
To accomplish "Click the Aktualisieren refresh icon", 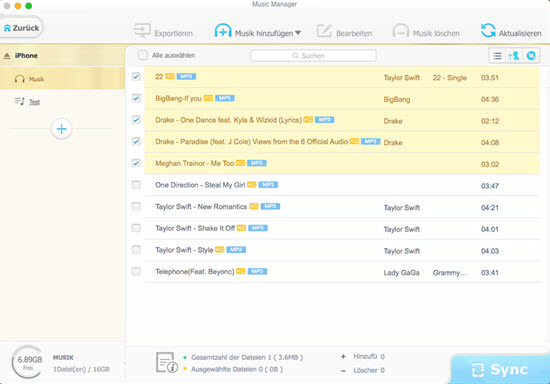I will tap(488, 30).
